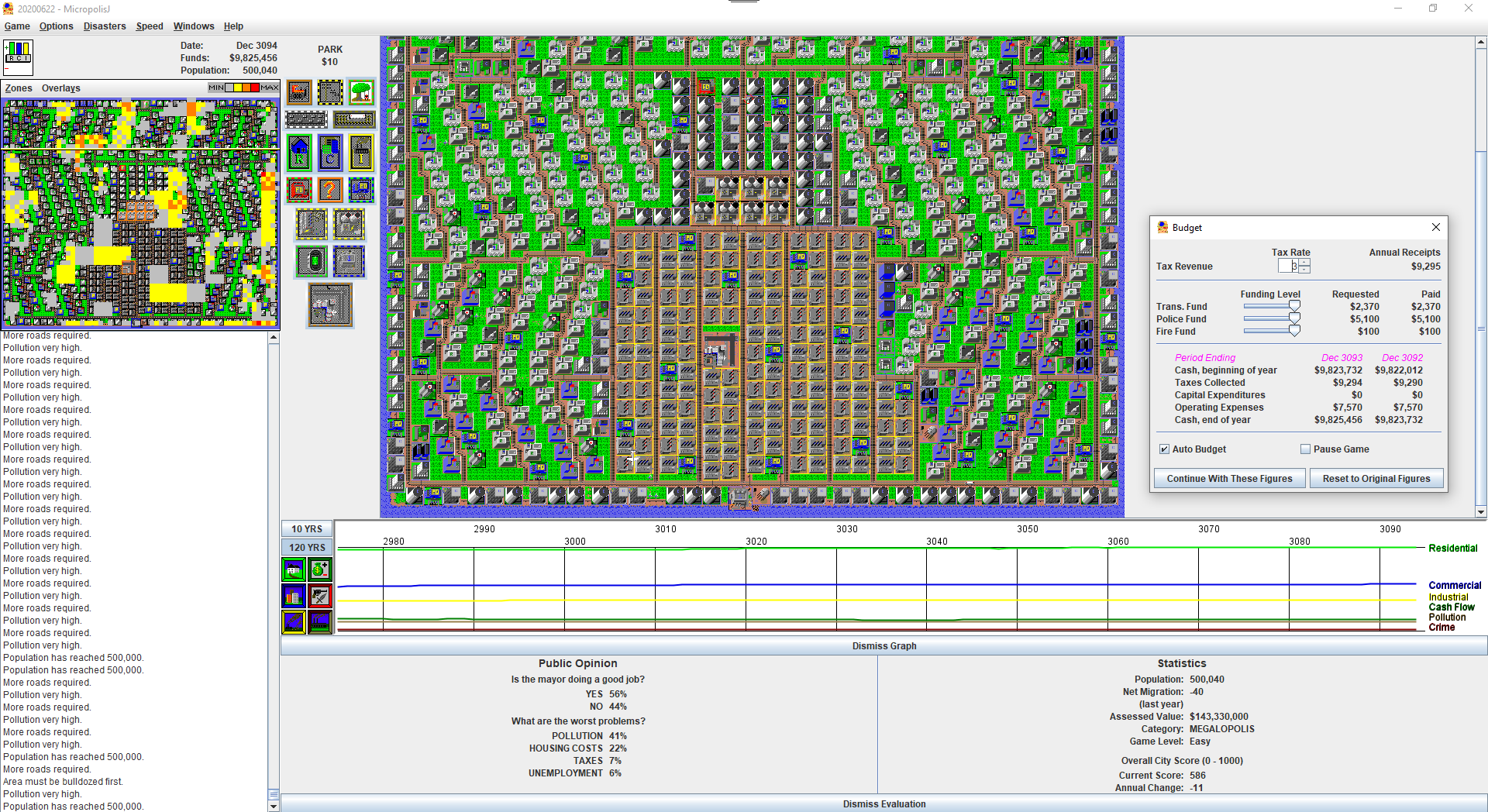Click Reset to Original Figures
The width and height of the screenshot is (1488, 812).
pyautogui.click(x=1376, y=479)
